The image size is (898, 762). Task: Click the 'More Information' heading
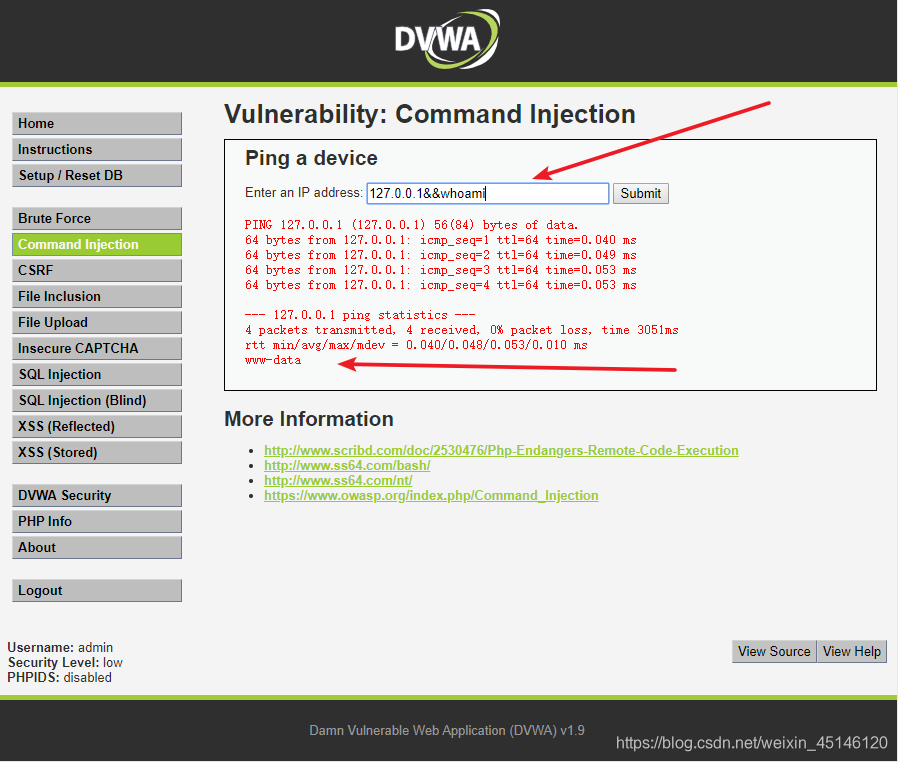[309, 419]
